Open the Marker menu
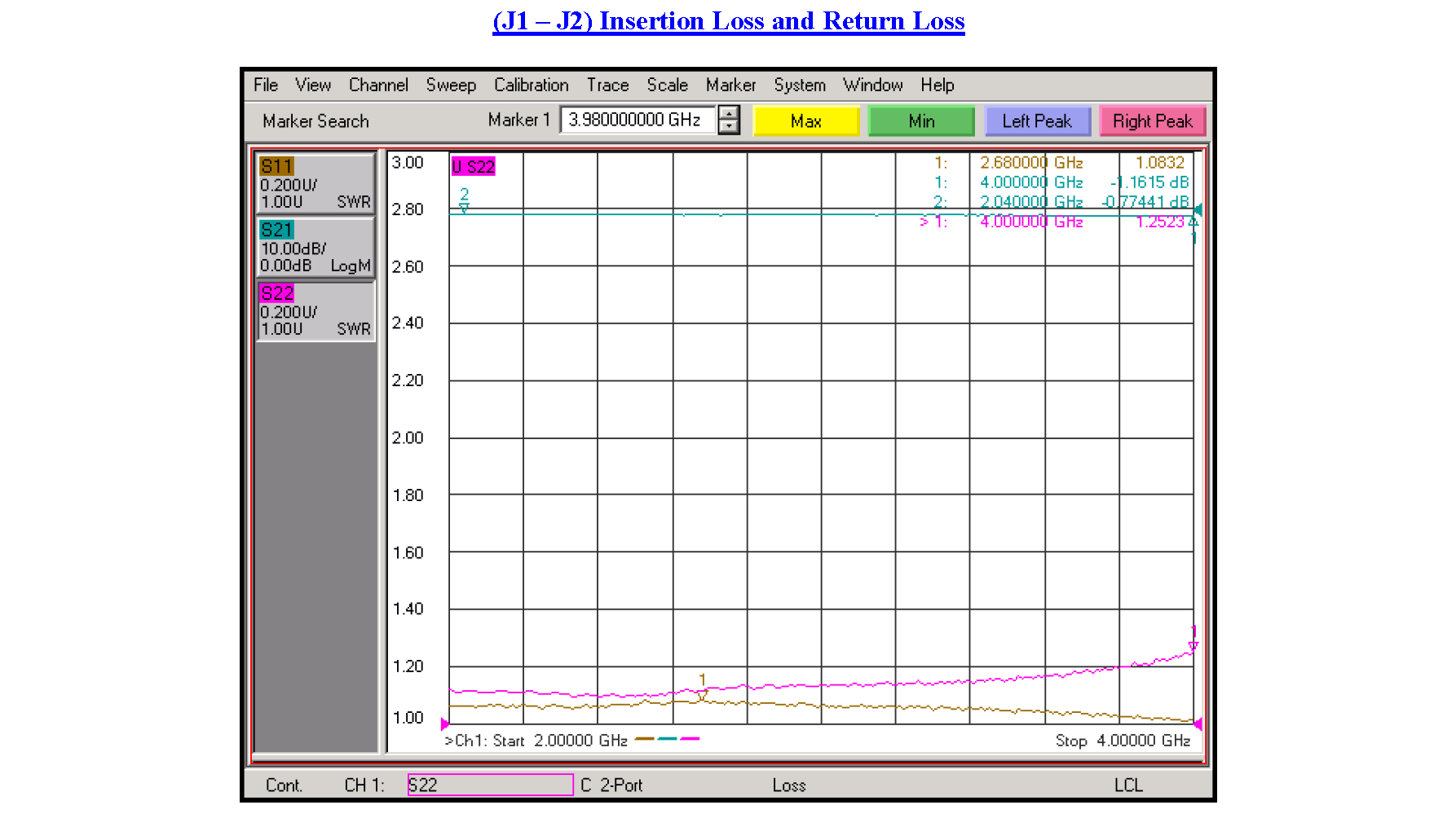This screenshot has height=827, width=1456. [730, 85]
